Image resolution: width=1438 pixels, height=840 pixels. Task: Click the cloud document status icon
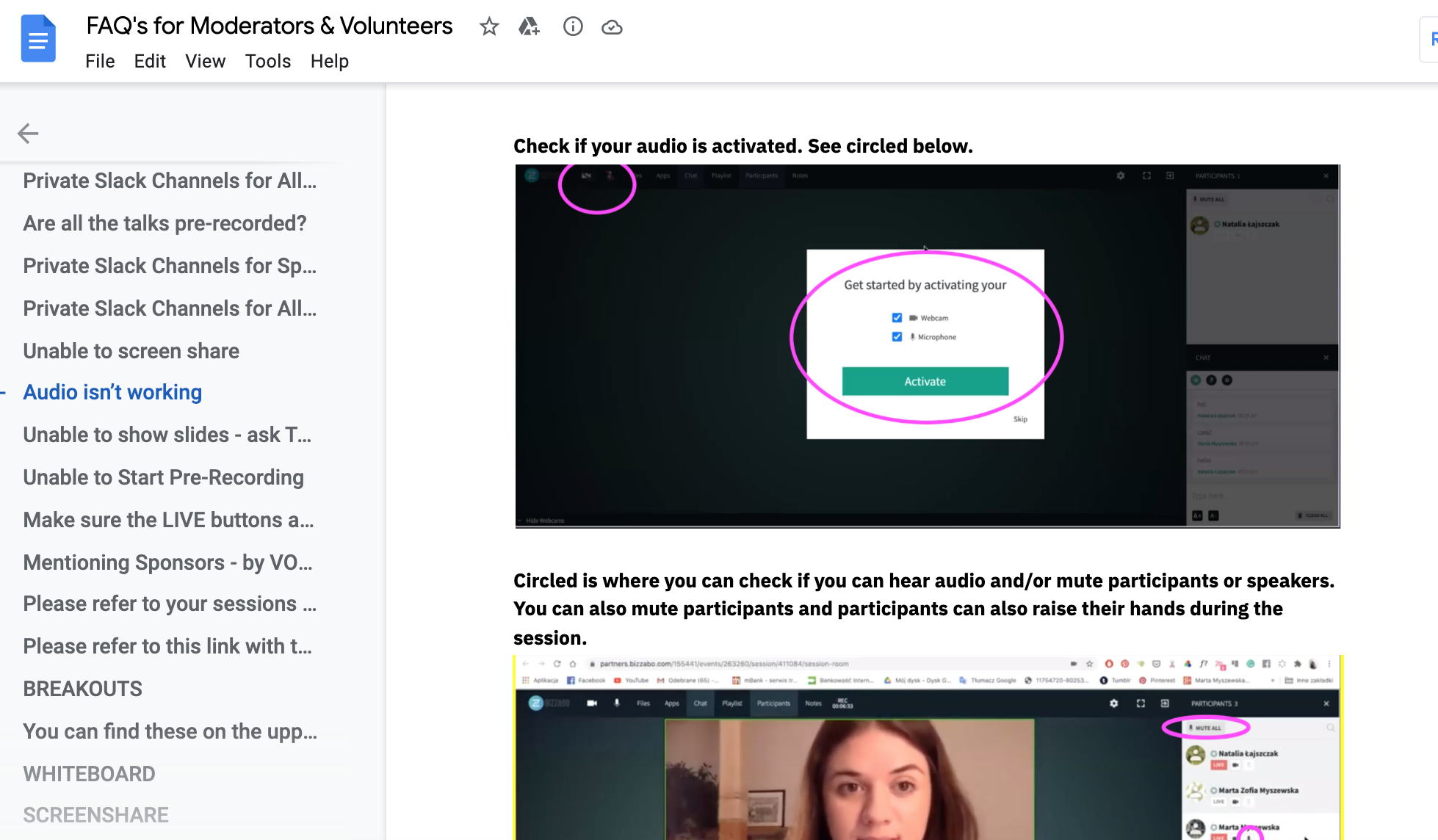tap(612, 27)
